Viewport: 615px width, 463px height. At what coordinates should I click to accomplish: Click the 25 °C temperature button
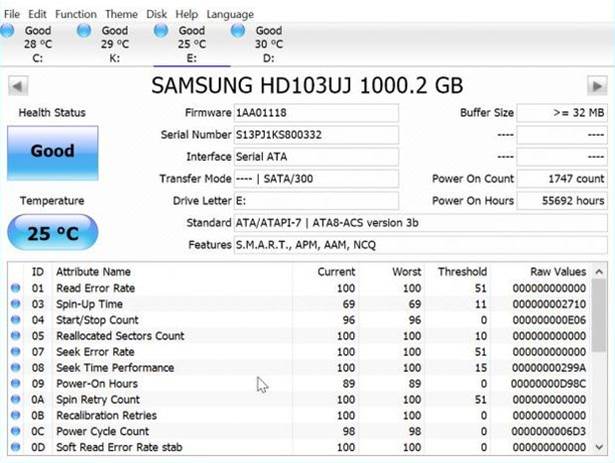(x=53, y=233)
